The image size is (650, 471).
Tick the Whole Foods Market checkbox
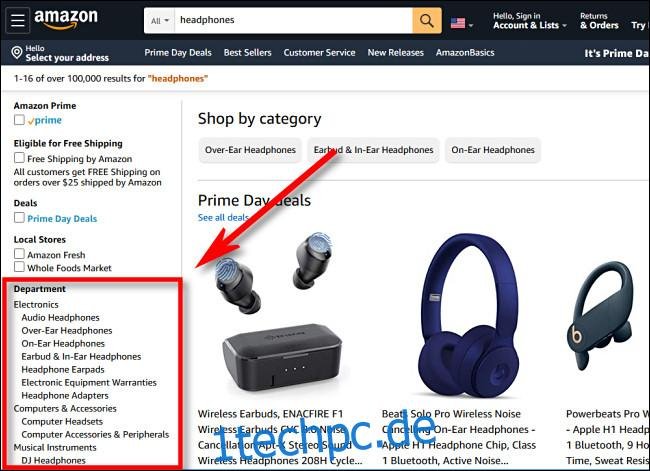point(19,266)
